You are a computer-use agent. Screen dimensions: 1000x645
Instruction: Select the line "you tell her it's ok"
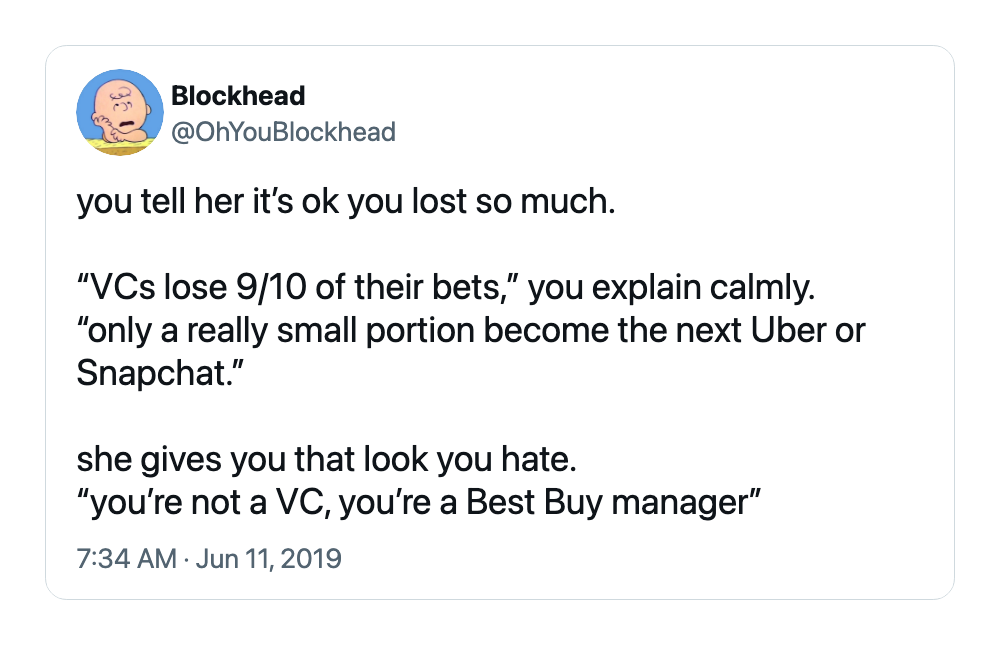coord(208,202)
